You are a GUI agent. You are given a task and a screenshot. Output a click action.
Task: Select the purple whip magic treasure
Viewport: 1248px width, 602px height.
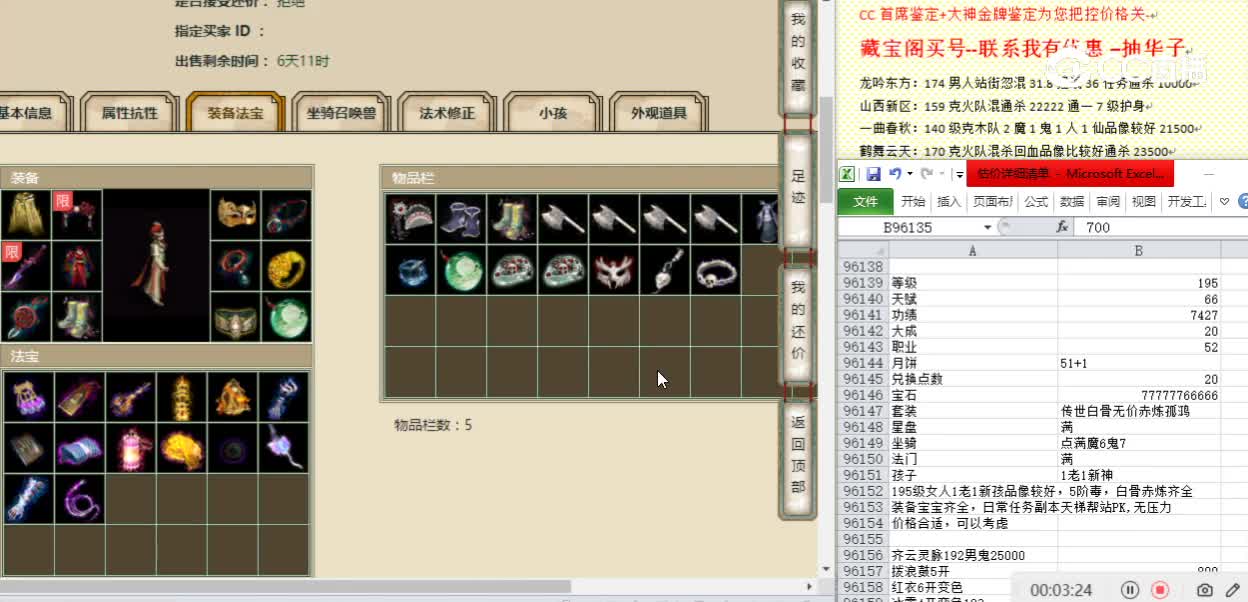pyautogui.click(x=79, y=498)
